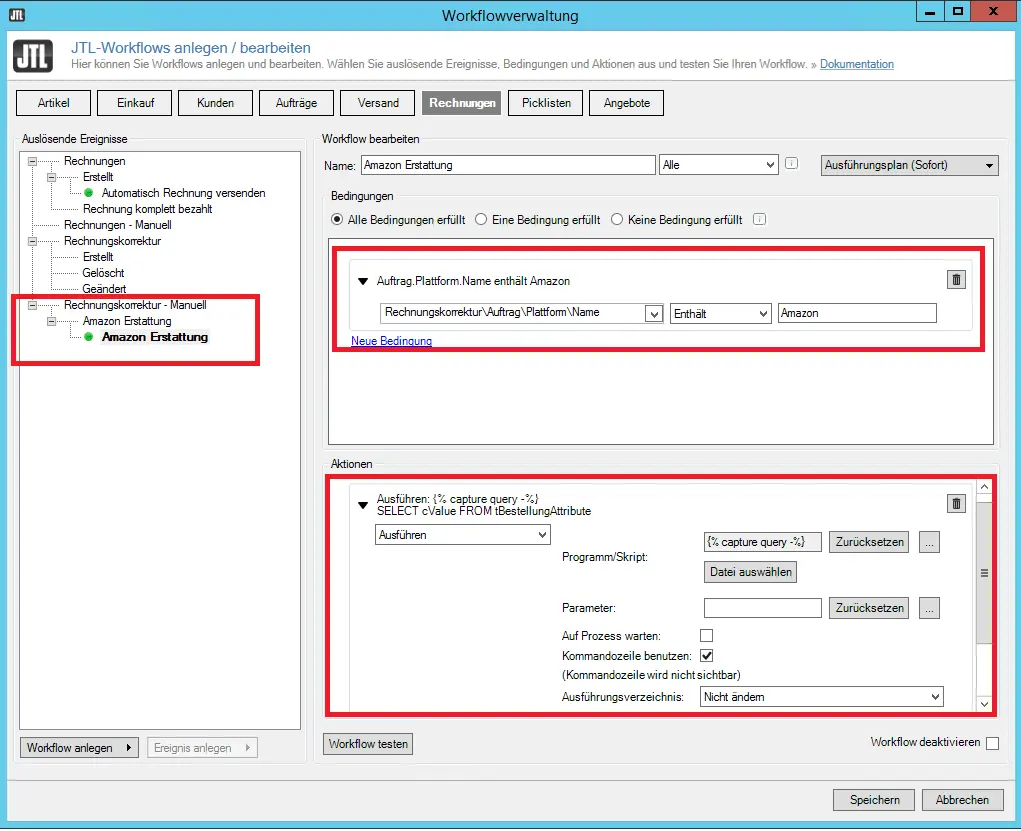
Task: Select Rechnung komplett bezahlt tree item
Action: coord(147,209)
